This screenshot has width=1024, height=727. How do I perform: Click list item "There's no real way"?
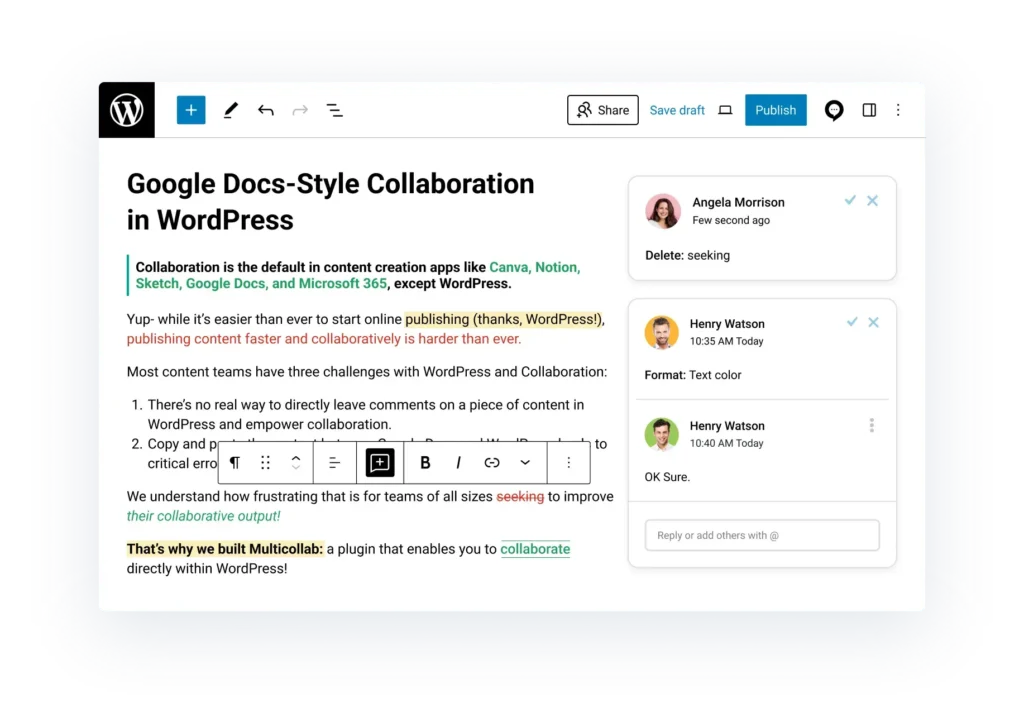coord(366,414)
